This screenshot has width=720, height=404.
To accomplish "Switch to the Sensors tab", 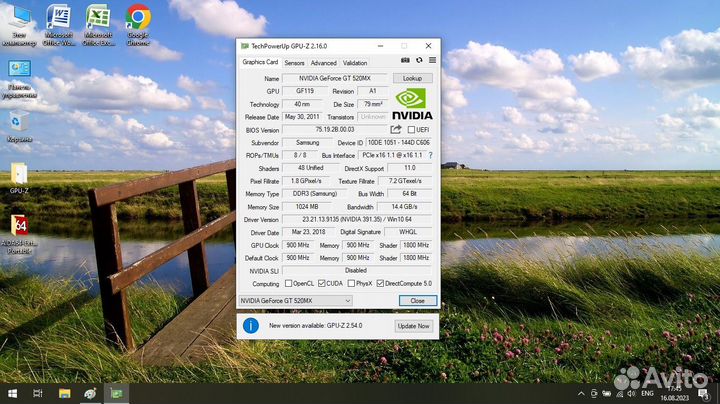I will tap(294, 63).
